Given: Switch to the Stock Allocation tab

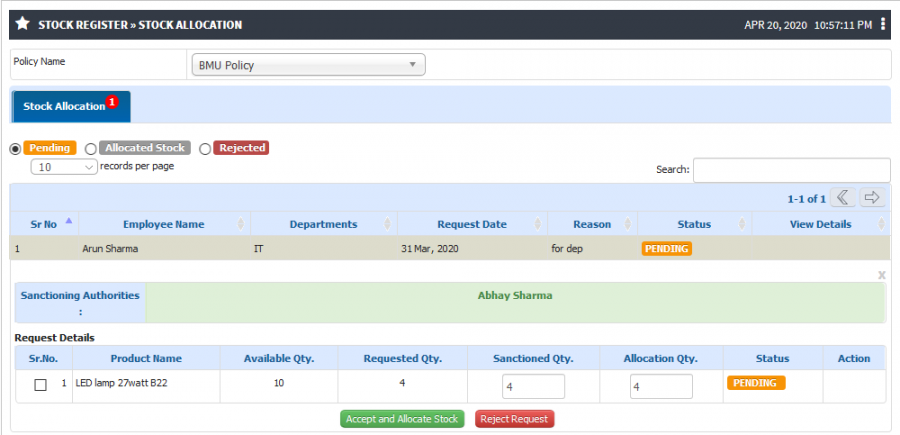Looking at the screenshot, I should (x=71, y=107).
